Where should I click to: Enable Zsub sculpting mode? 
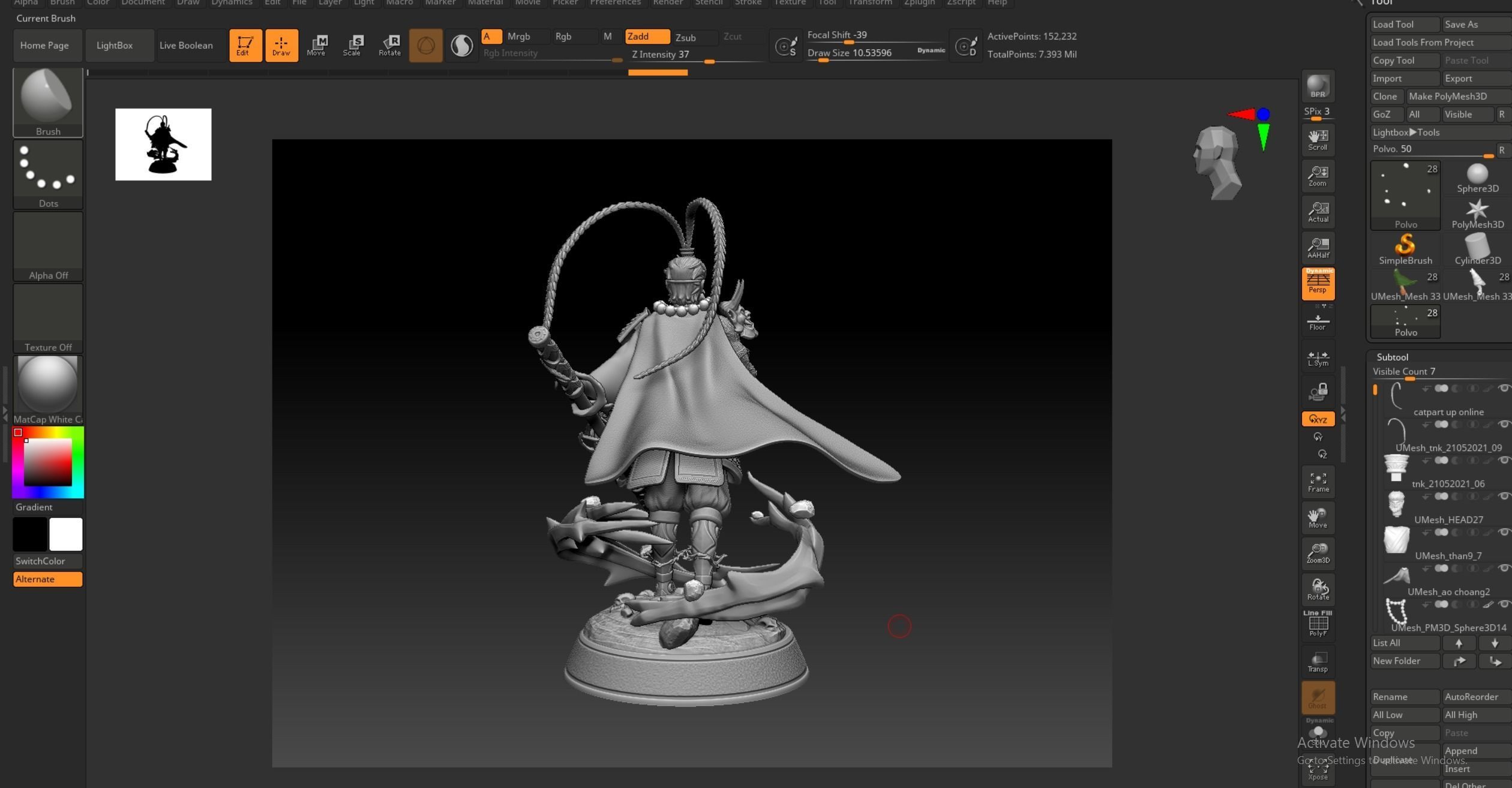[685, 37]
